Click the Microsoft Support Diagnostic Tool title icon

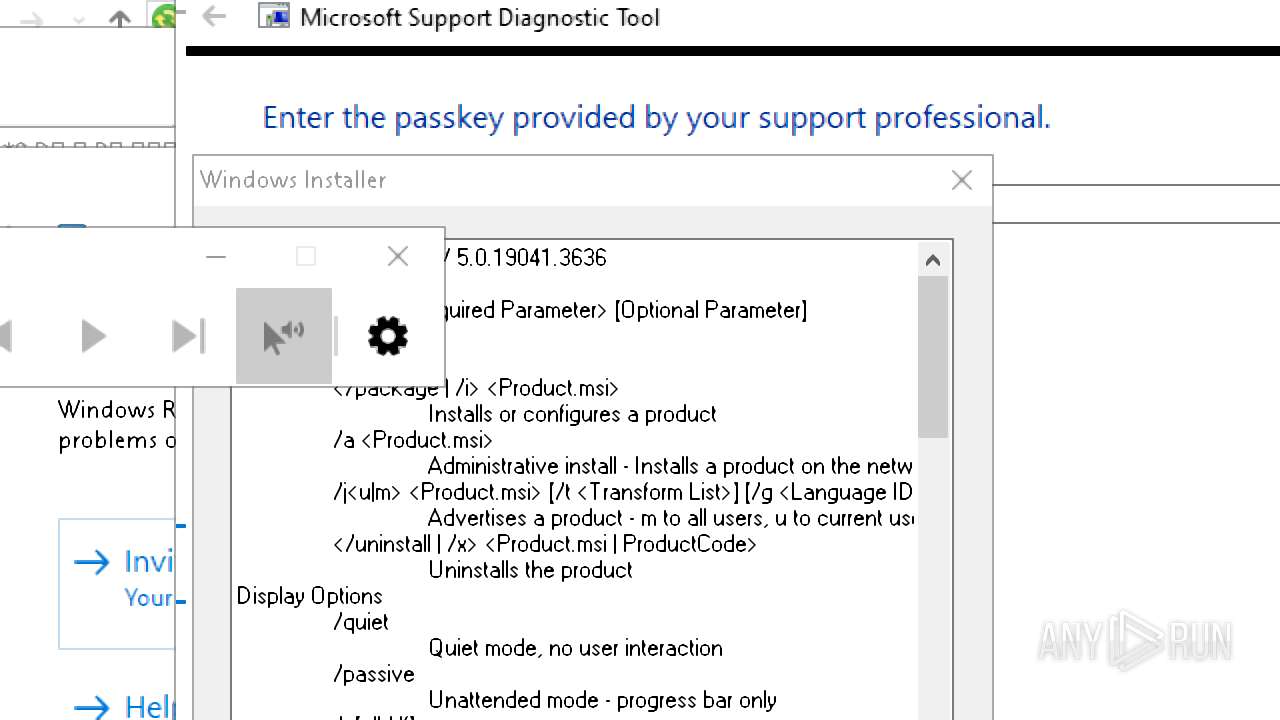pyautogui.click(x=273, y=16)
